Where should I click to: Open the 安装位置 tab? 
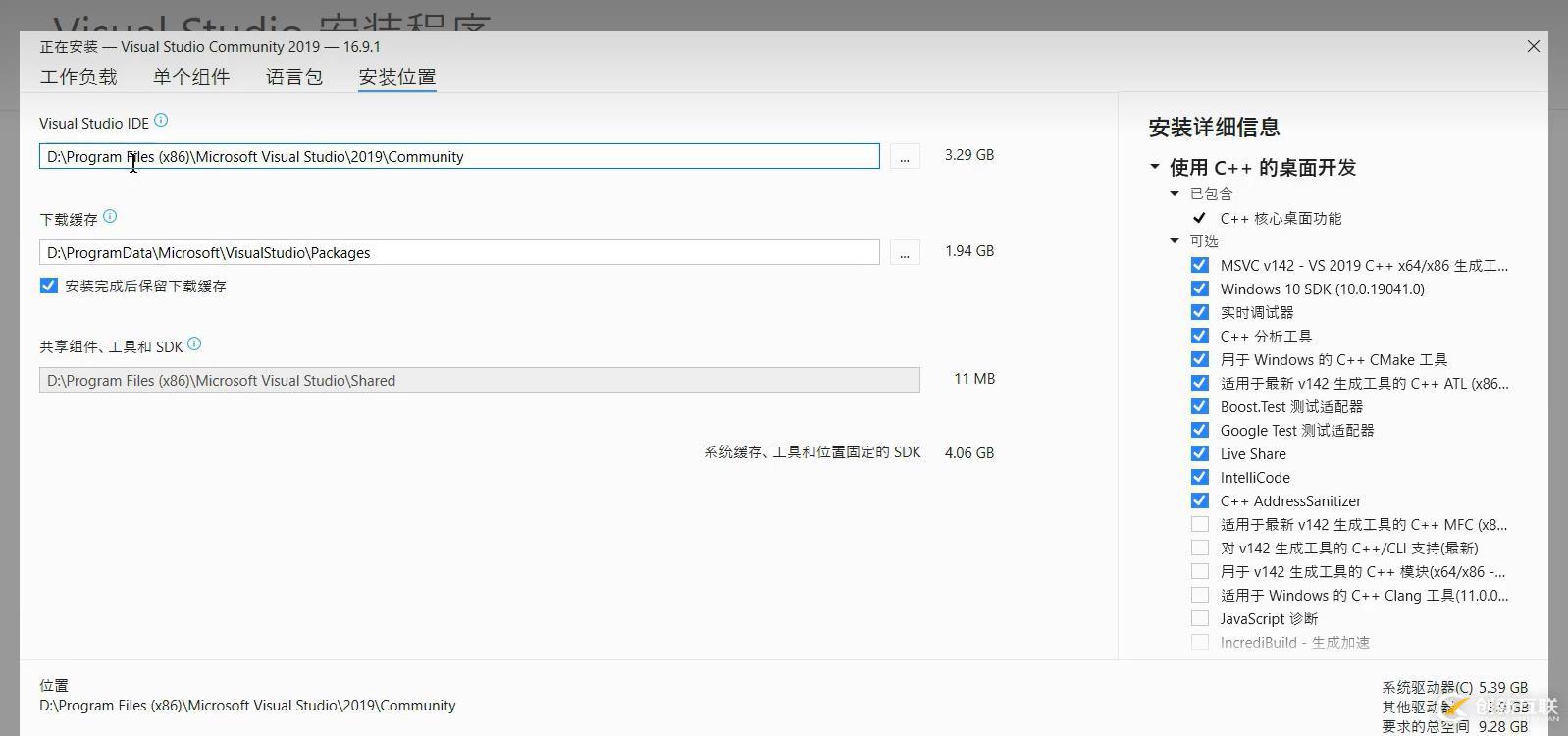pyautogui.click(x=397, y=77)
